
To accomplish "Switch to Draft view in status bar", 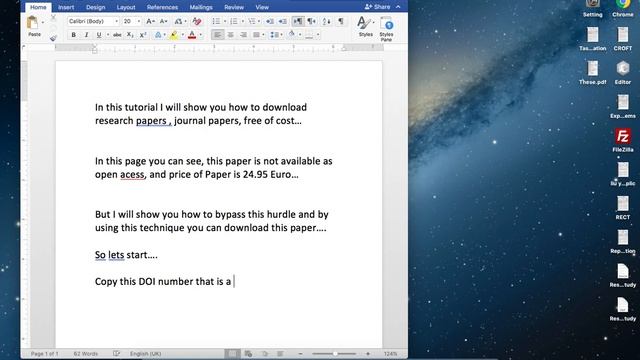I will (280, 353).
